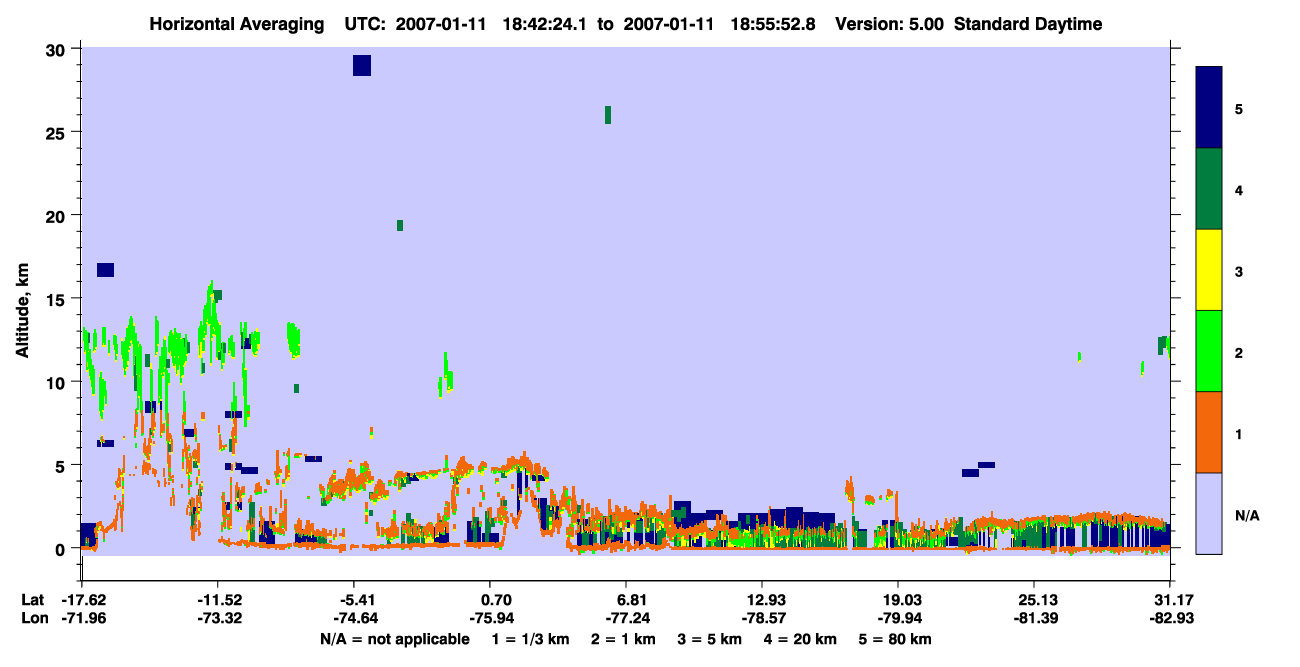Click the '2 = 1 km' legend note
1300x667 pixels.
coord(623,639)
